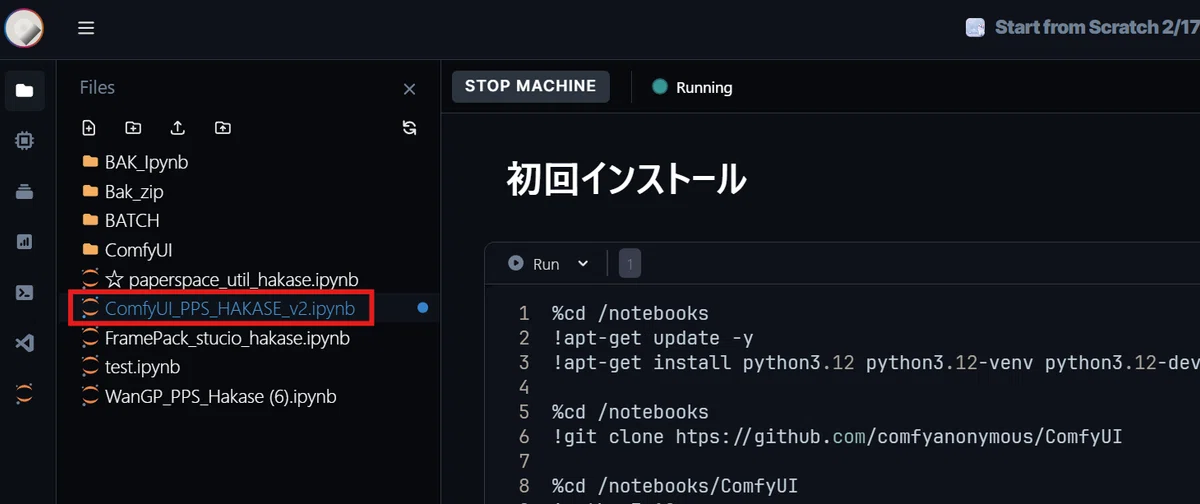Screen dimensions: 1200x504
Task: Open the datasets stack sidebar icon
Action: (x=24, y=192)
